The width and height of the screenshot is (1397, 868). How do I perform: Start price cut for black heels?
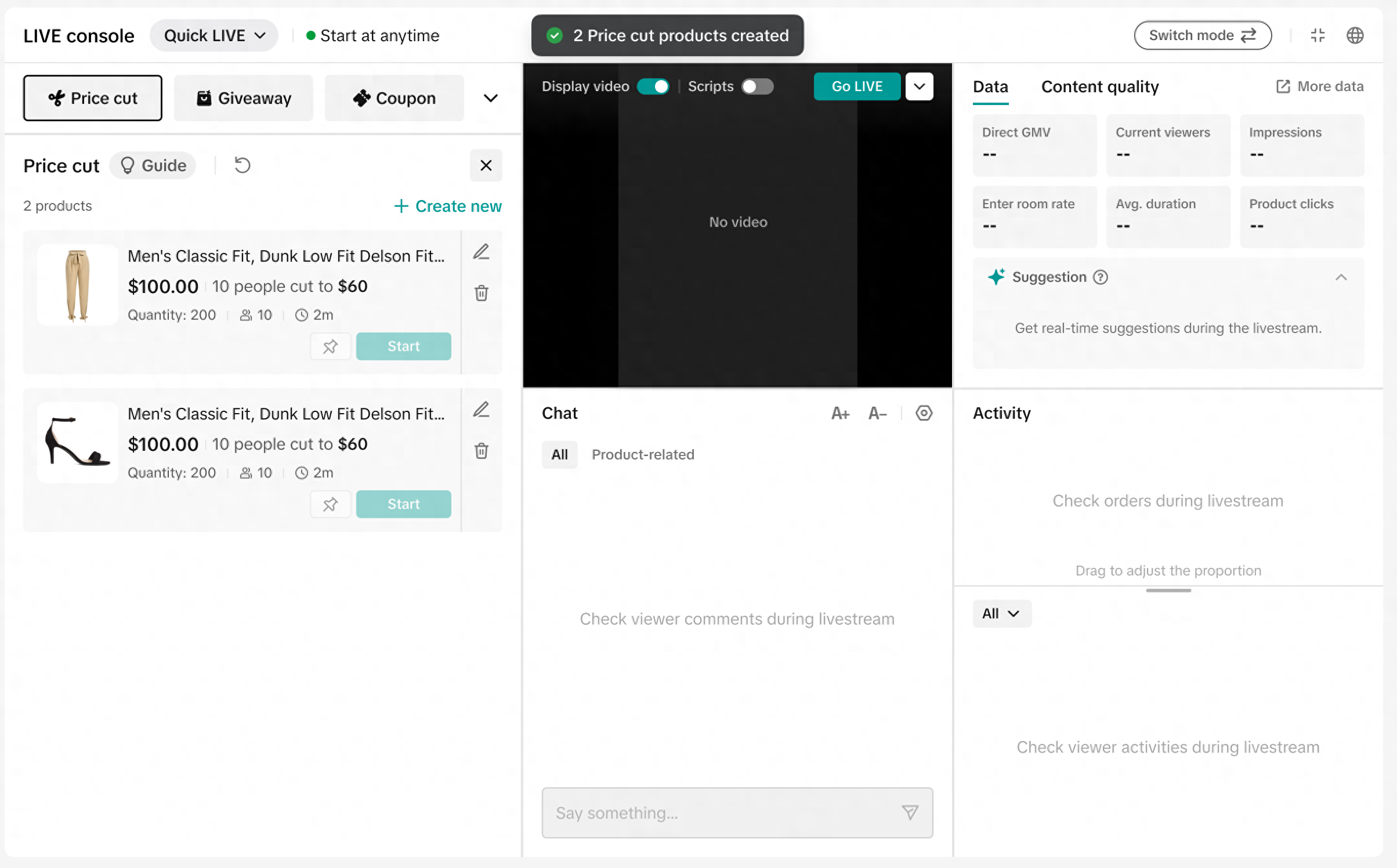click(403, 504)
